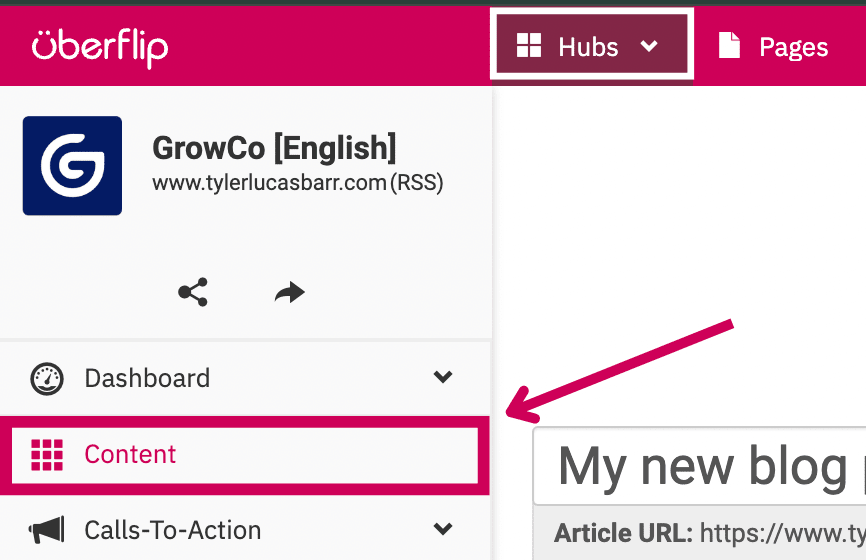Expand the Dashboard chevron
Viewport: 866px width, 560px height.
click(443, 377)
